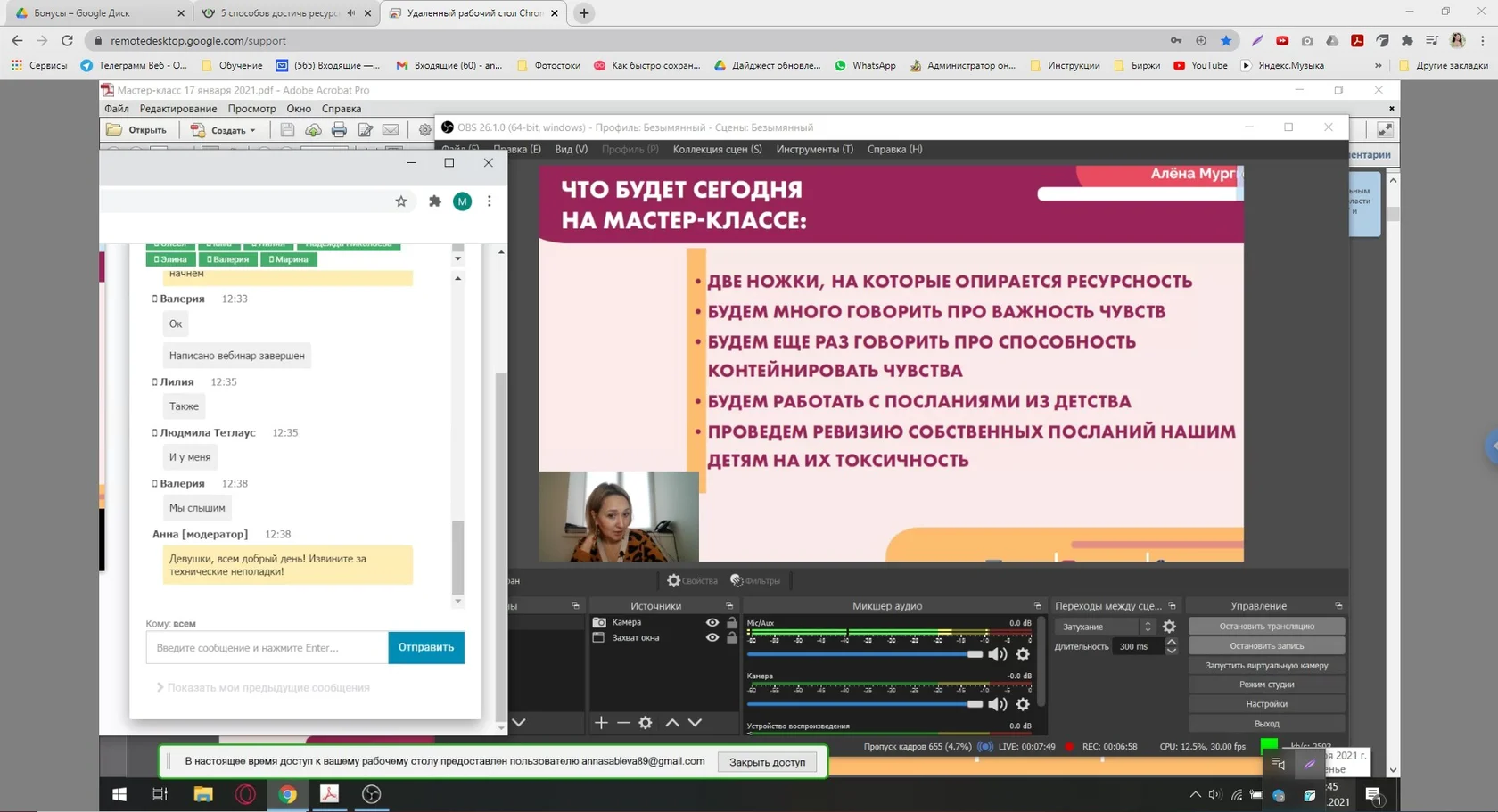Screen dimensions: 1498x812
Task: Toggle visibility of Захват окна source
Action: [x=712, y=637]
